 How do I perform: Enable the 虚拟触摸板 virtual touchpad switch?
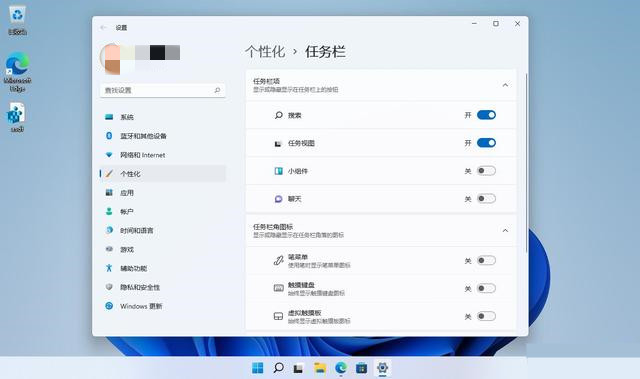[486, 316]
